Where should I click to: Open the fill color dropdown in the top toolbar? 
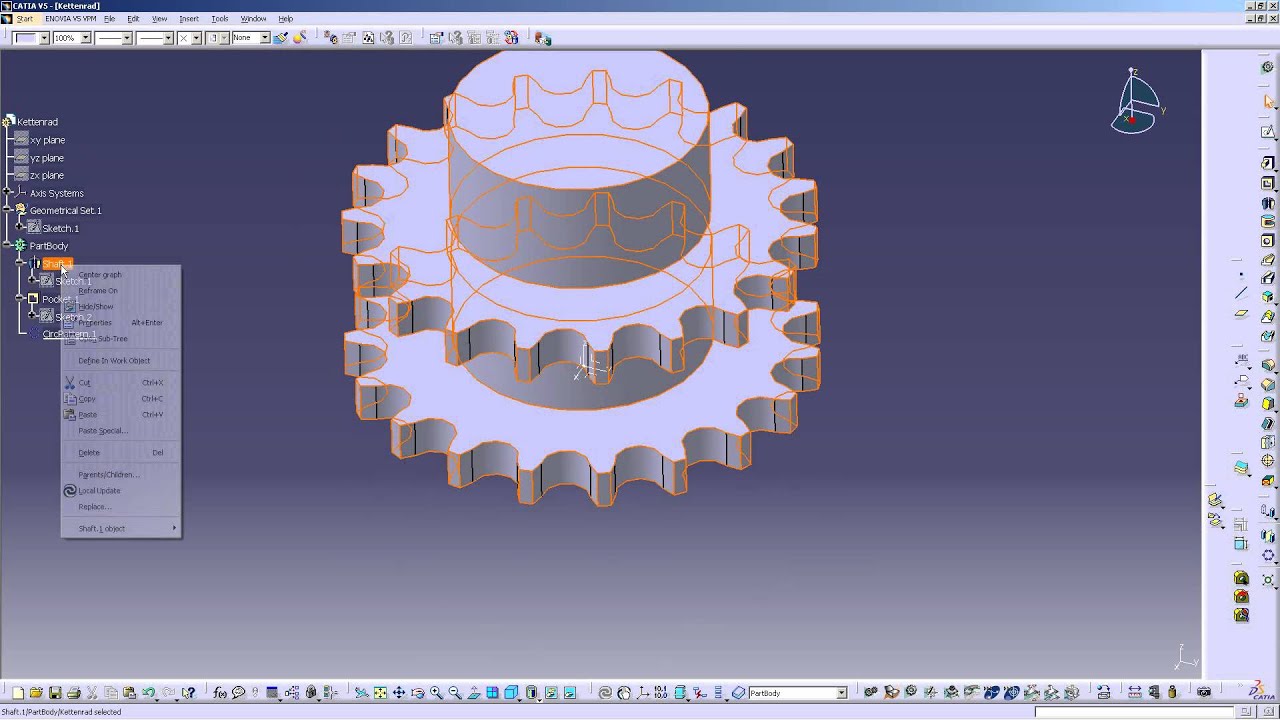click(44, 38)
